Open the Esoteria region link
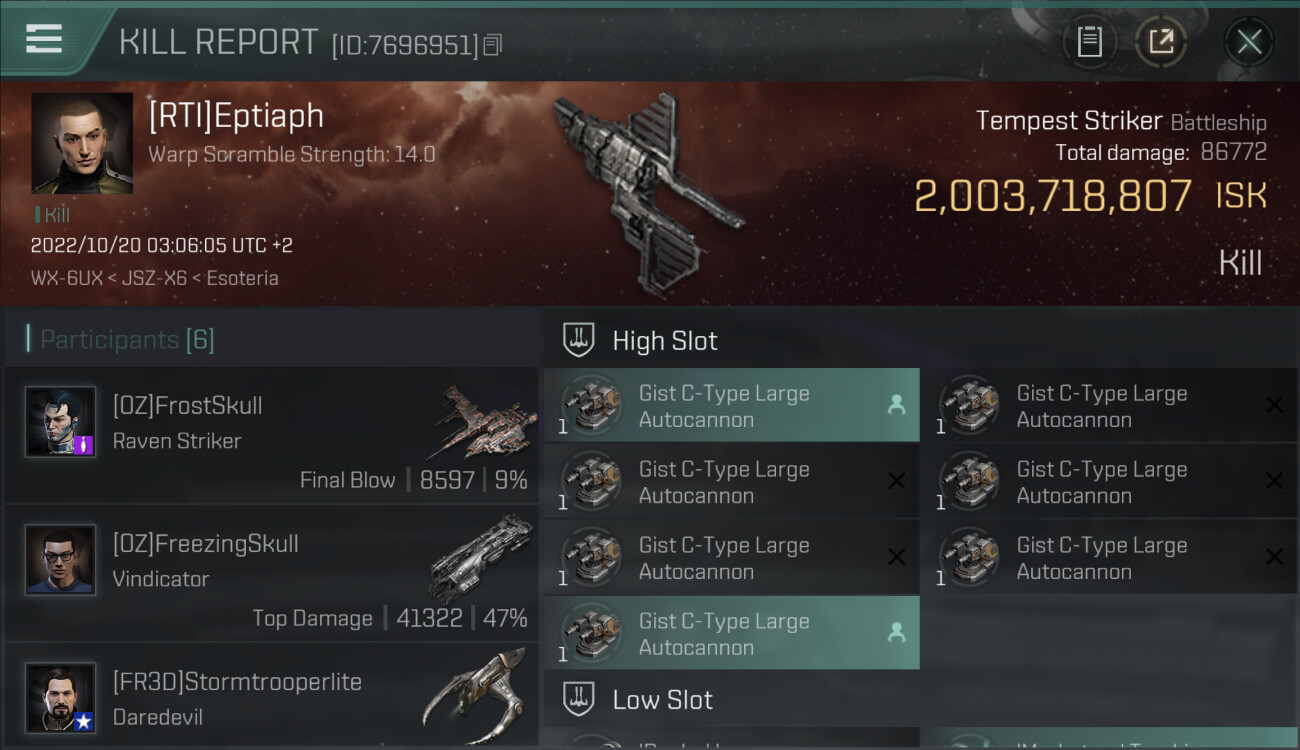Image resolution: width=1300 pixels, height=750 pixels. (x=242, y=278)
